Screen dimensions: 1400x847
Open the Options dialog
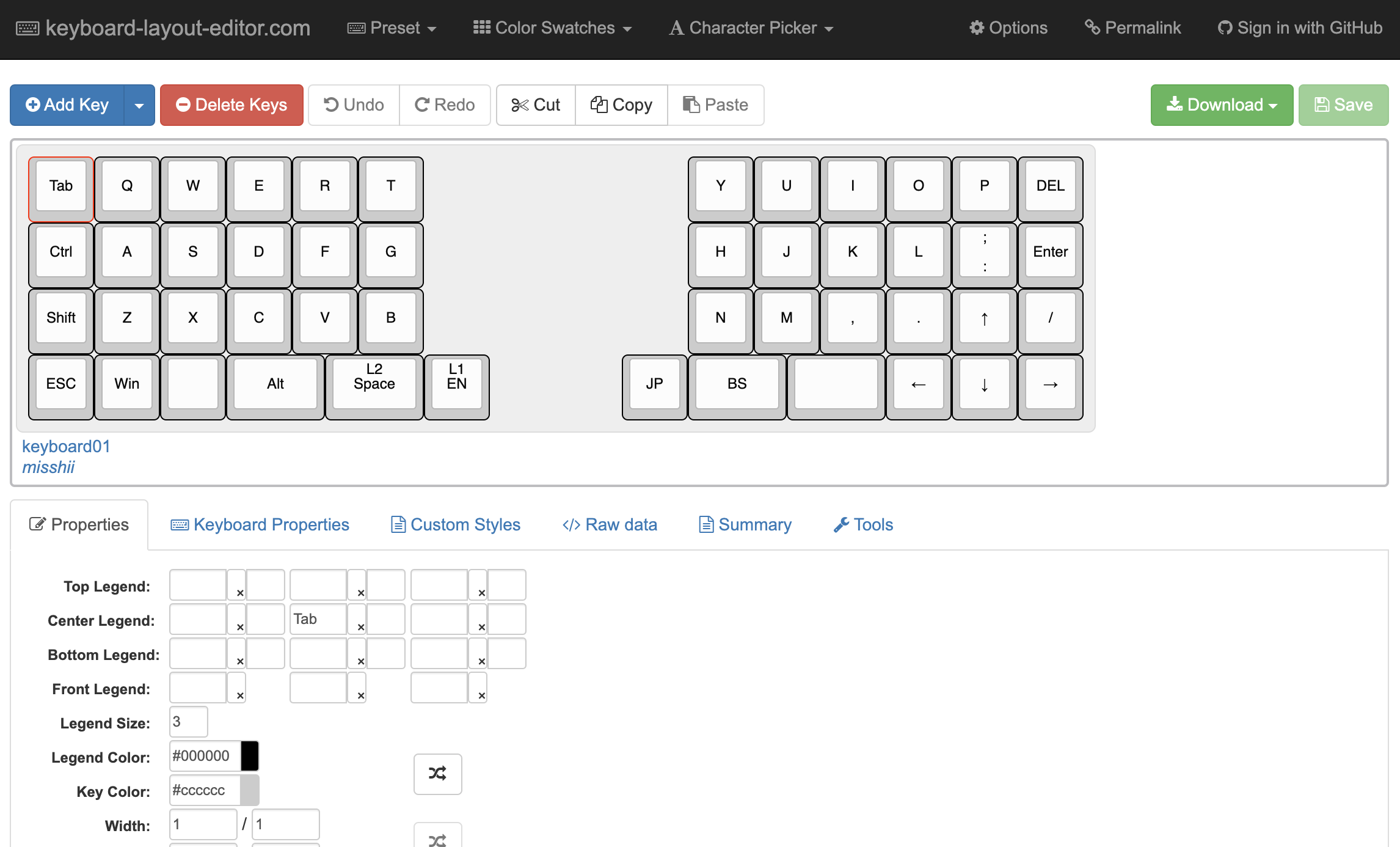point(1008,28)
